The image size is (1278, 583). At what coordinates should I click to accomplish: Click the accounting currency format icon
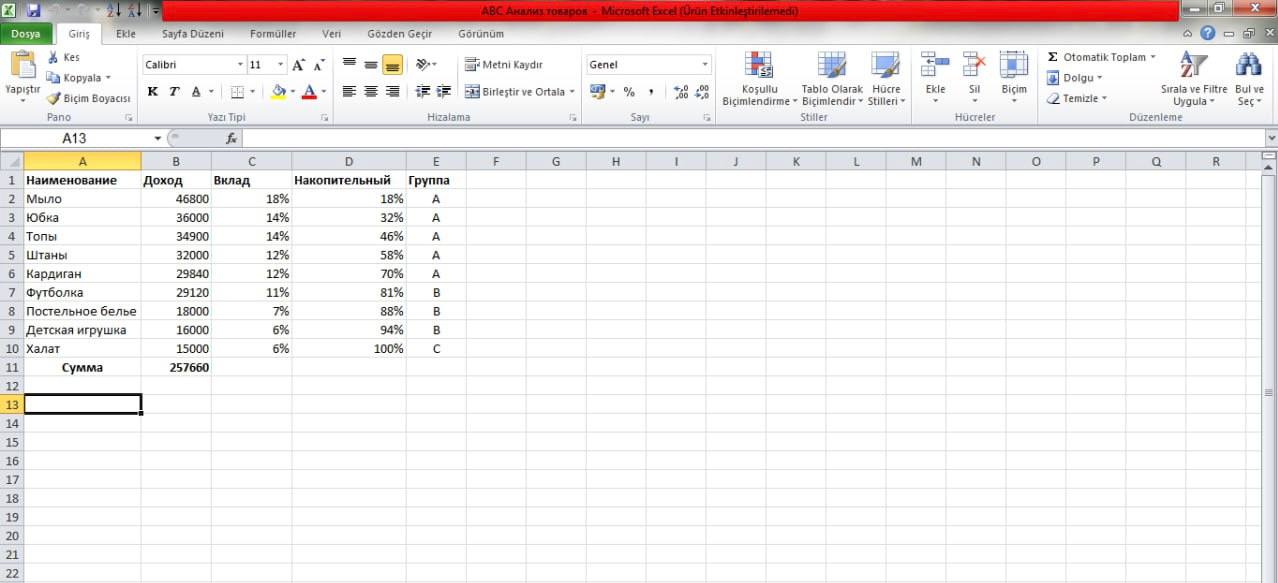click(597, 91)
